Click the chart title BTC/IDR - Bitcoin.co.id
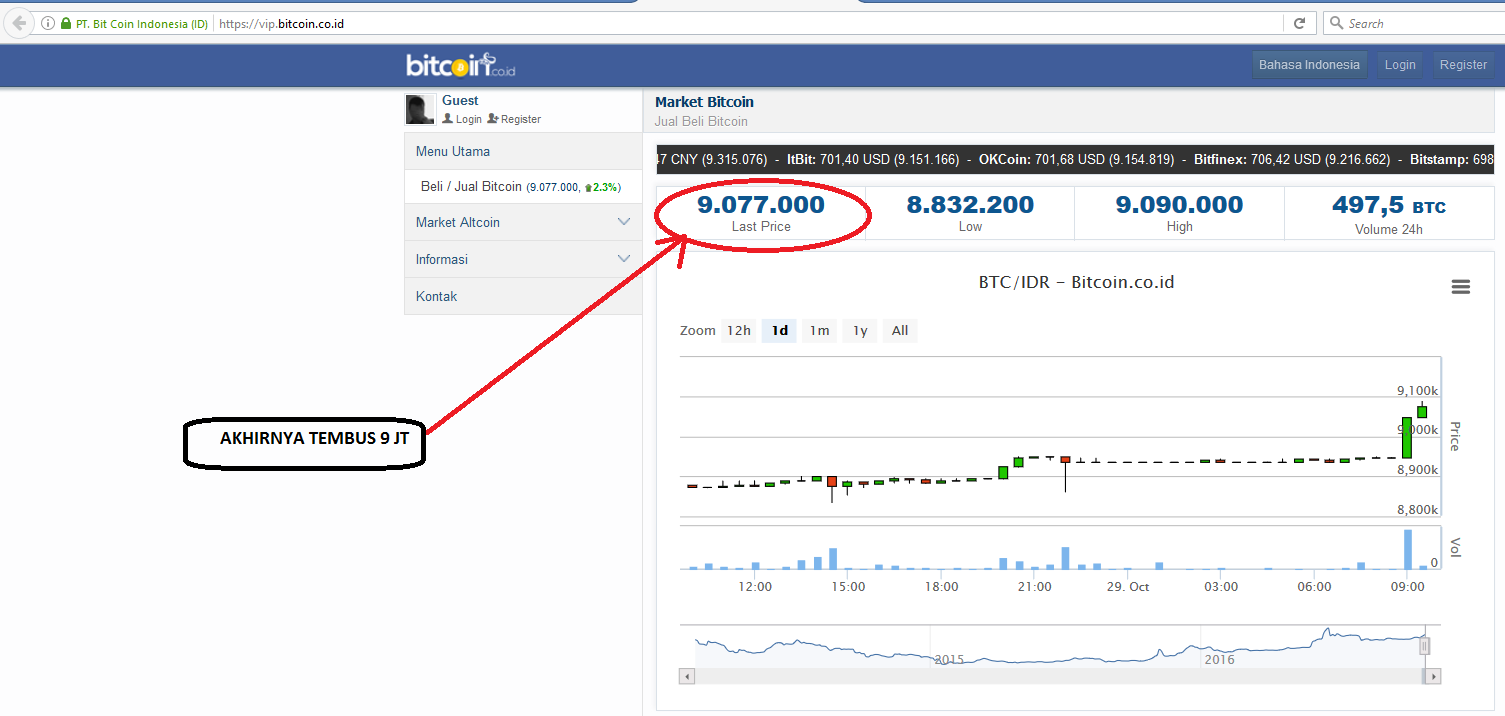 click(x=1076, y=282)
